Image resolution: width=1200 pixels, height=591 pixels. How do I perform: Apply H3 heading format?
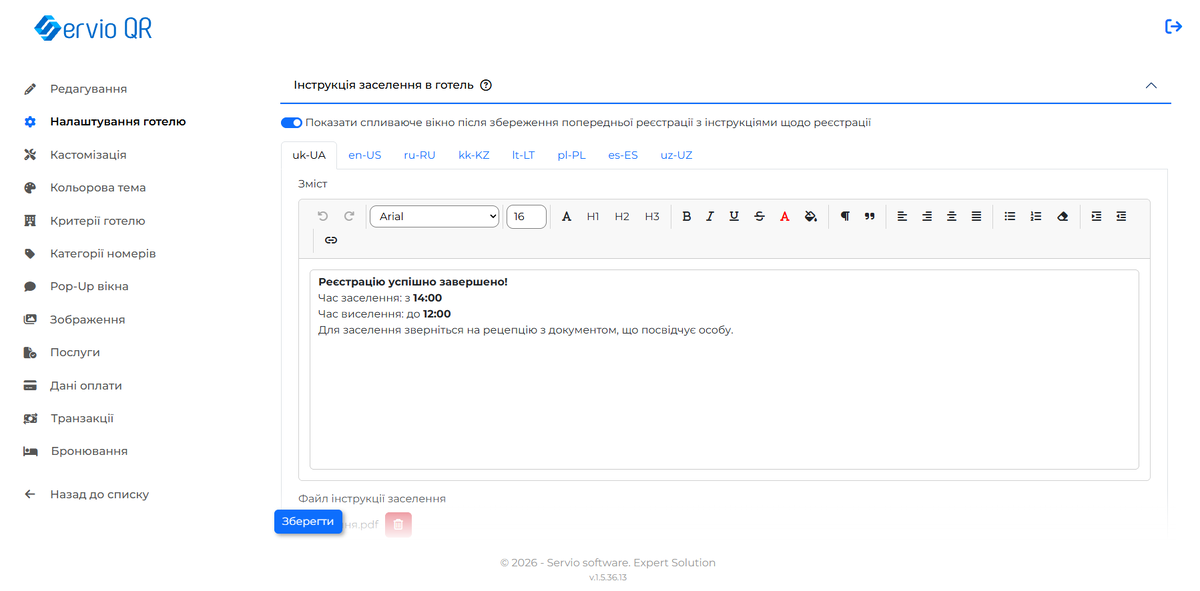[x=652, y=216]
